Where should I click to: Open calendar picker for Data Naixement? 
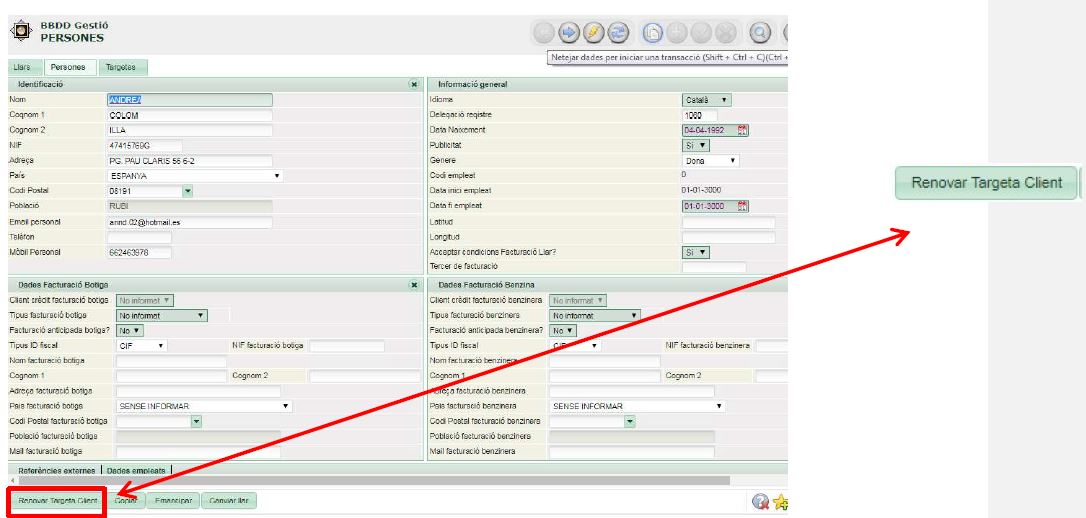coord(743,130)
